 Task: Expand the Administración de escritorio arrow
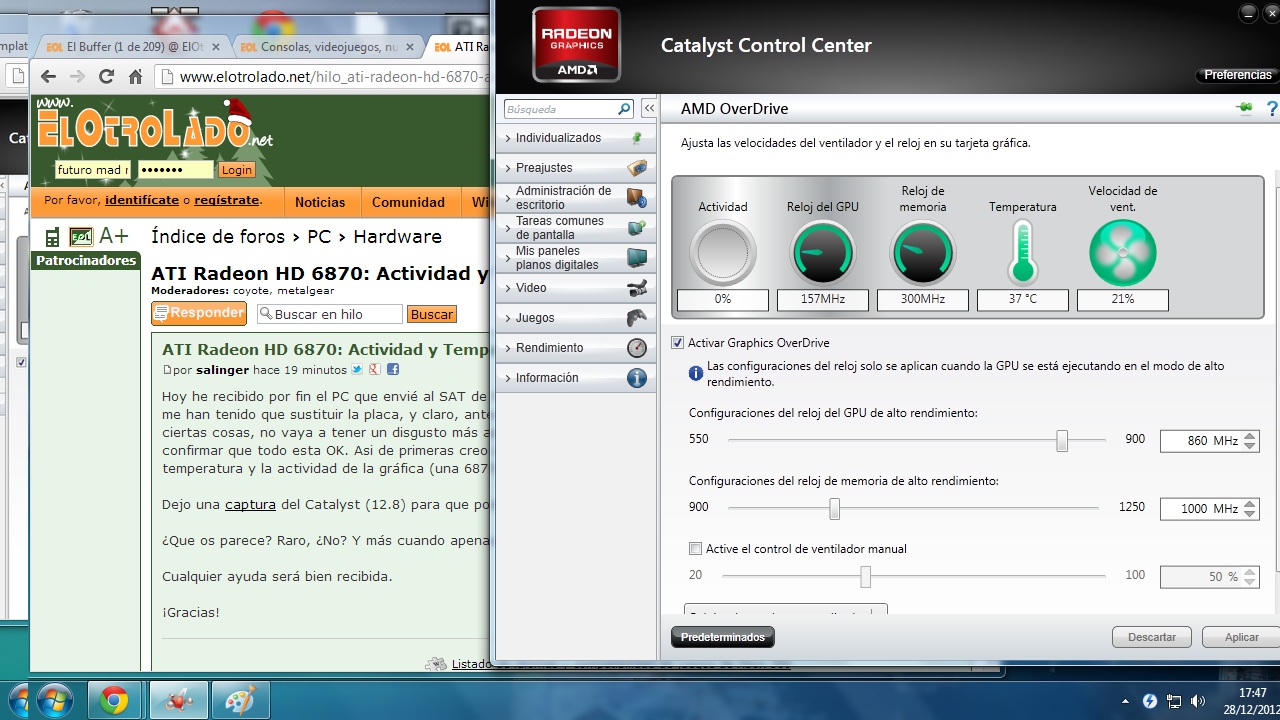tap(508, 198)
